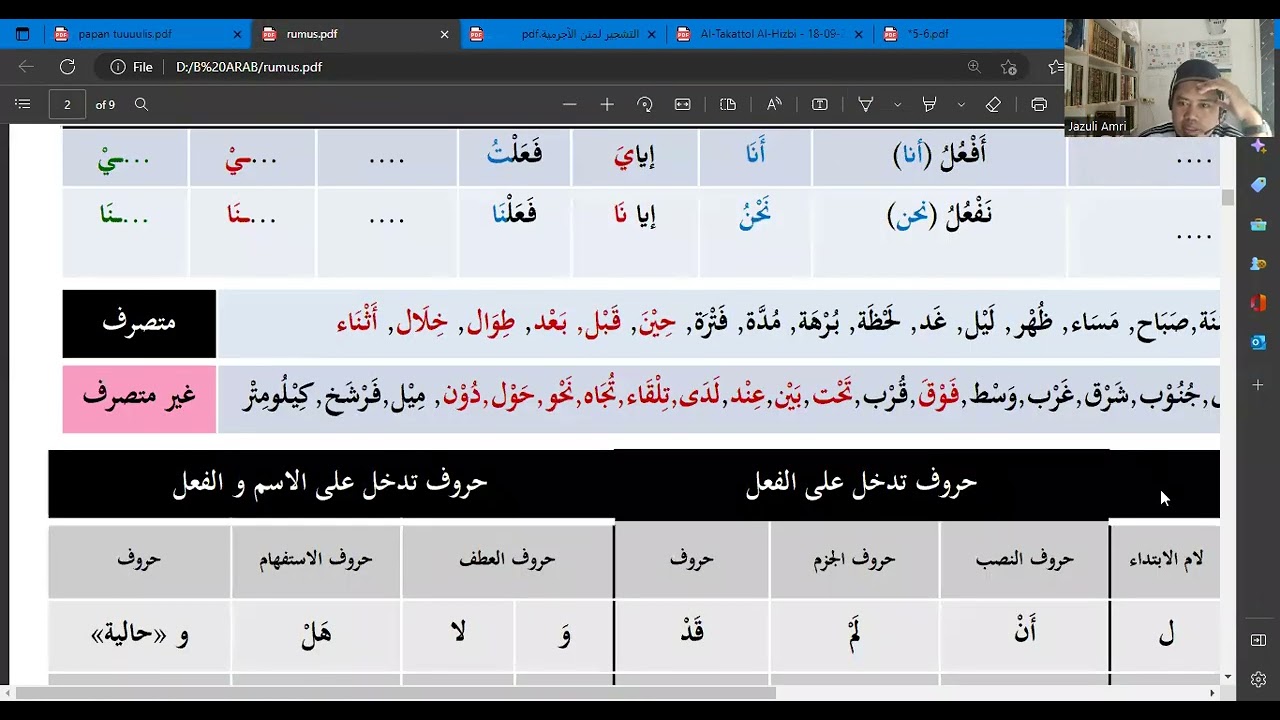Open Copilot in the Edge sidebar
The height and width of the screenshot is (720, 1280).
[1258, 147]
